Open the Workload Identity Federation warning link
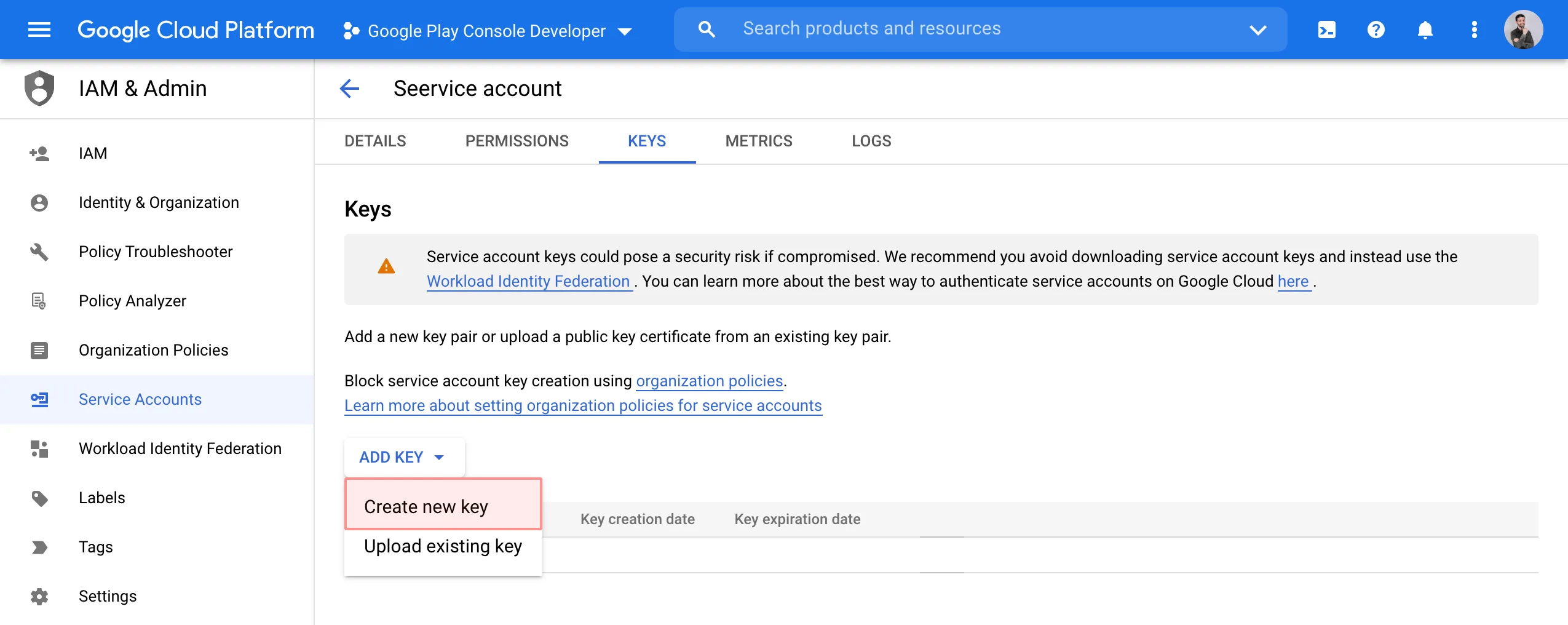1568x625 pixels. click(x=528, y=281)
